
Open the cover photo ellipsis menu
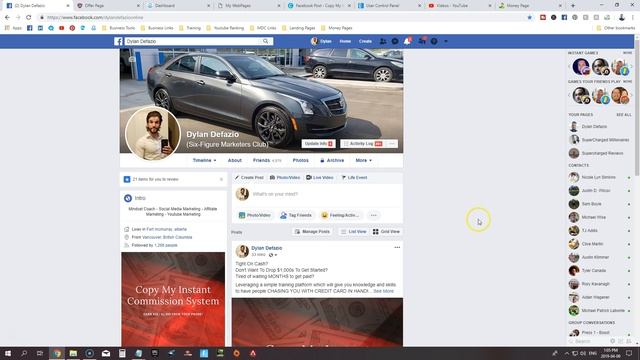click(392, 144)
